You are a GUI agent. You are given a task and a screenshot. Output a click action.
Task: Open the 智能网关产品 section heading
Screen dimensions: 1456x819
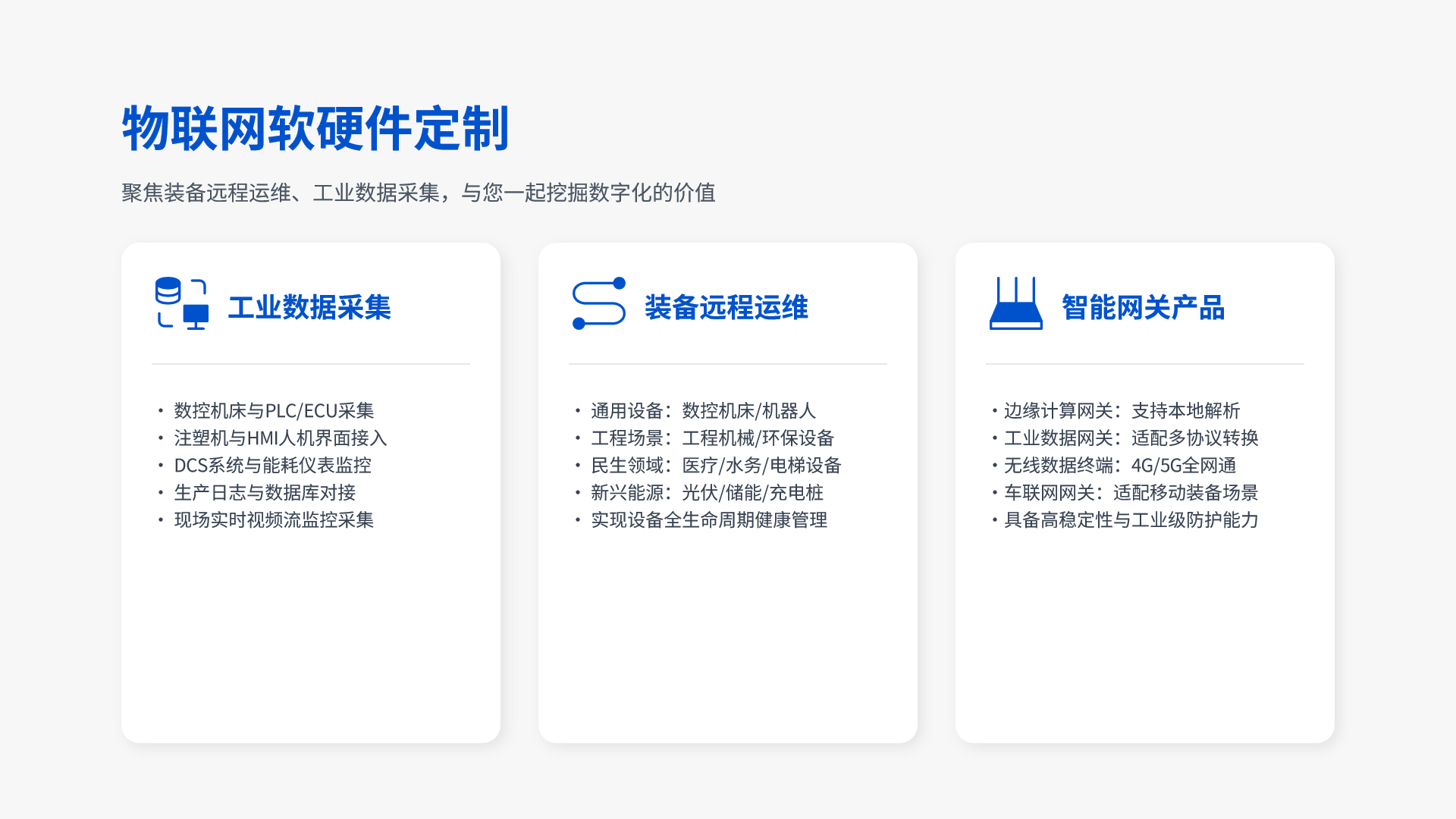click(1144, 308)
